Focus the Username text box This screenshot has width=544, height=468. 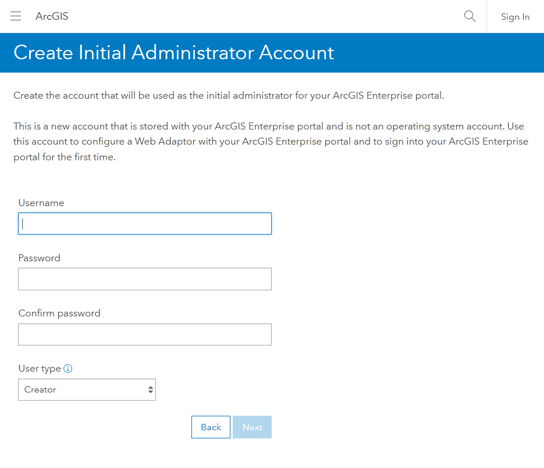pos(145,223)
